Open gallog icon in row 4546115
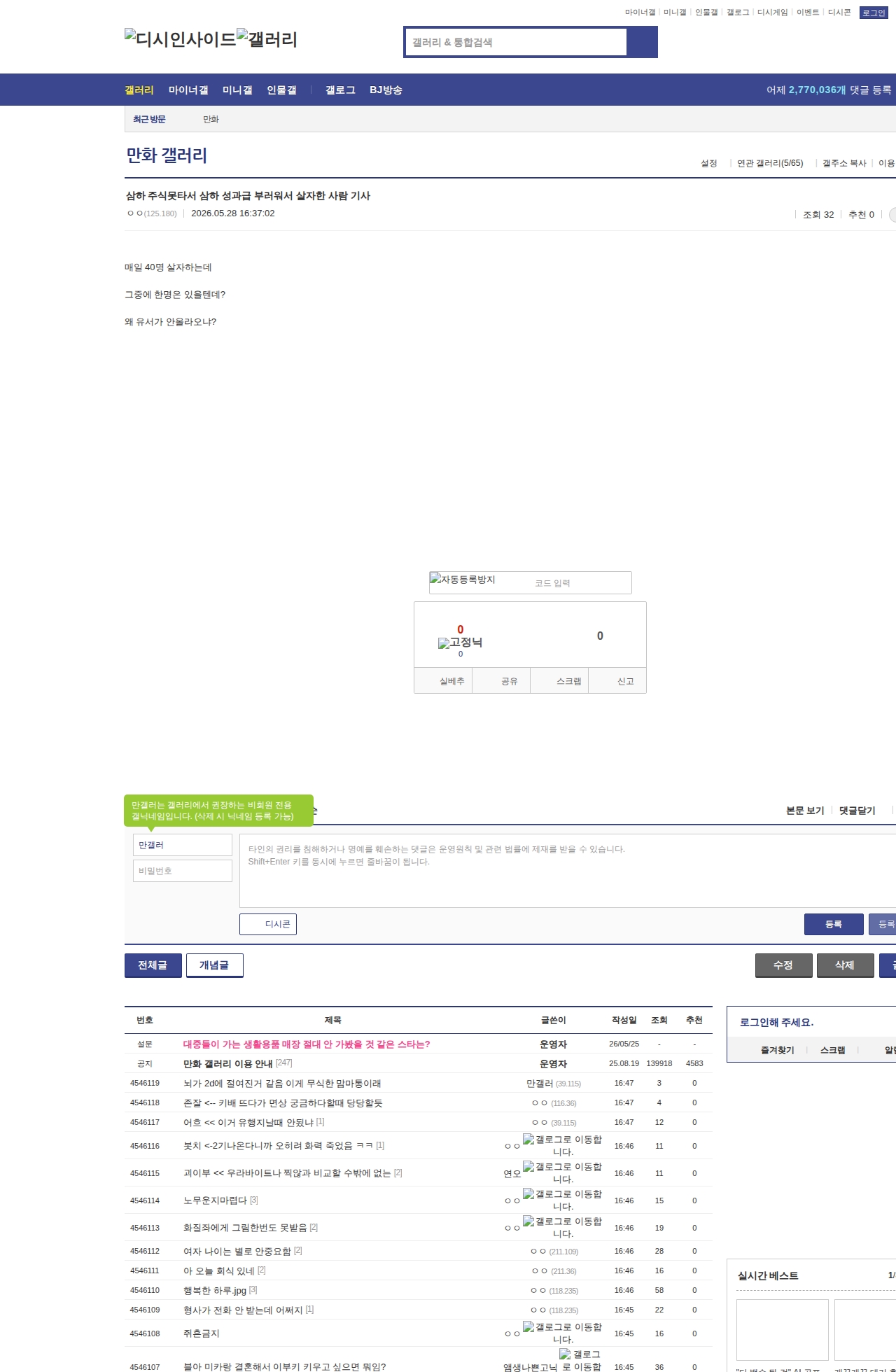Screen dimensions: 896x1372 [563, 1173]
